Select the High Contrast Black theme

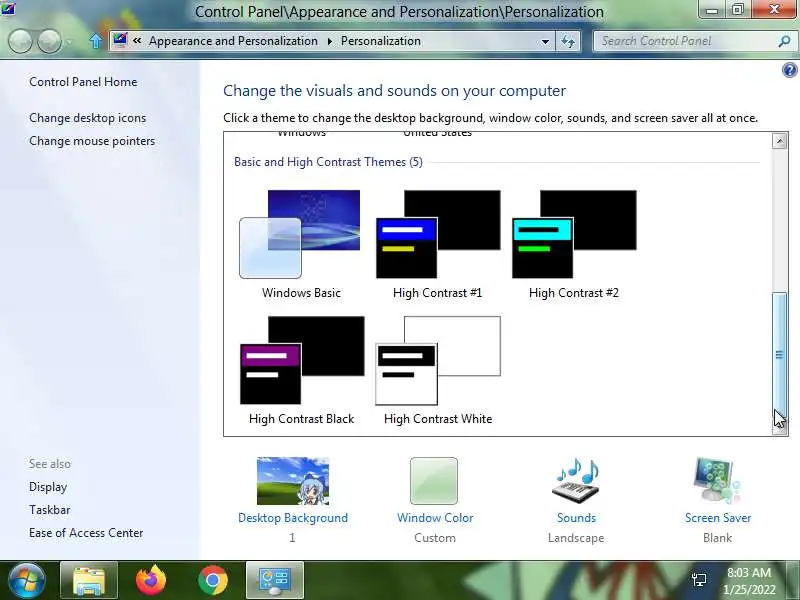[x=302, y=360]
